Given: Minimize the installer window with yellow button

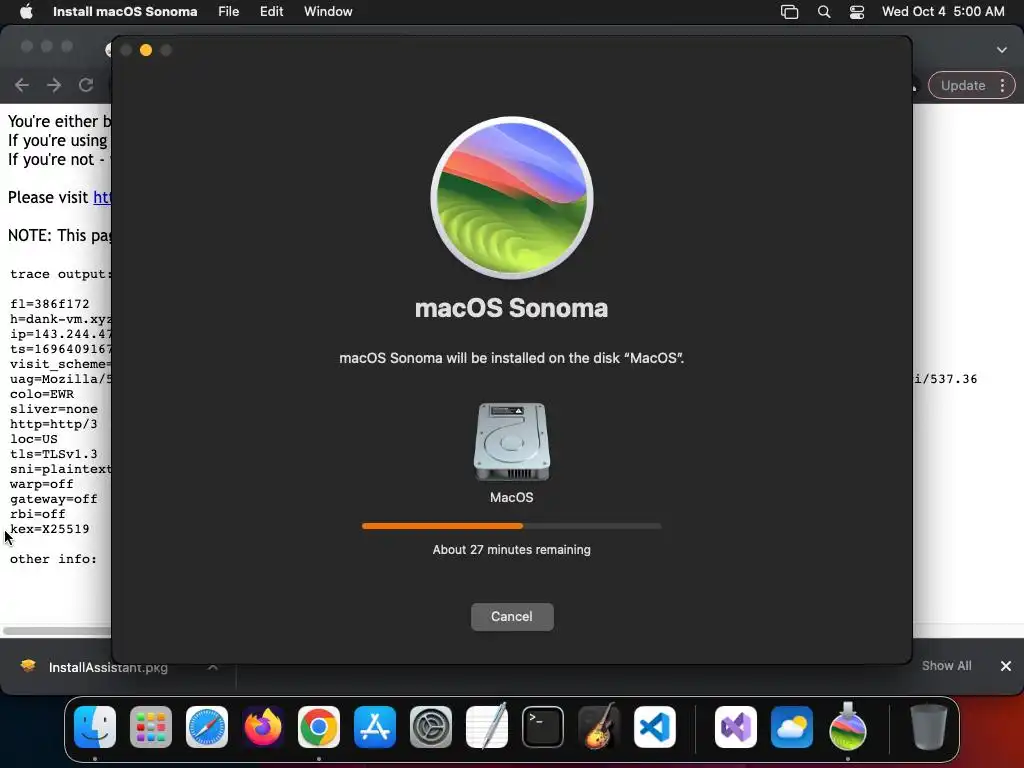Looking at the screenshot, I should [146, 50].
